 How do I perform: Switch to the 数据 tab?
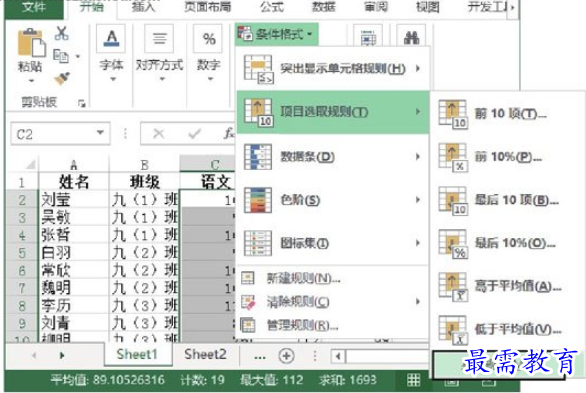pos(324,7)
